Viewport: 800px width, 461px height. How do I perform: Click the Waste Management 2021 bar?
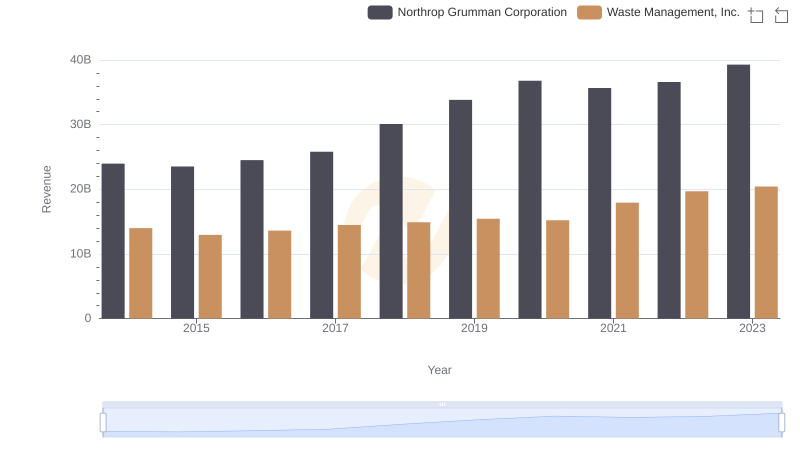pyautogui.click(x=627, y=261)
